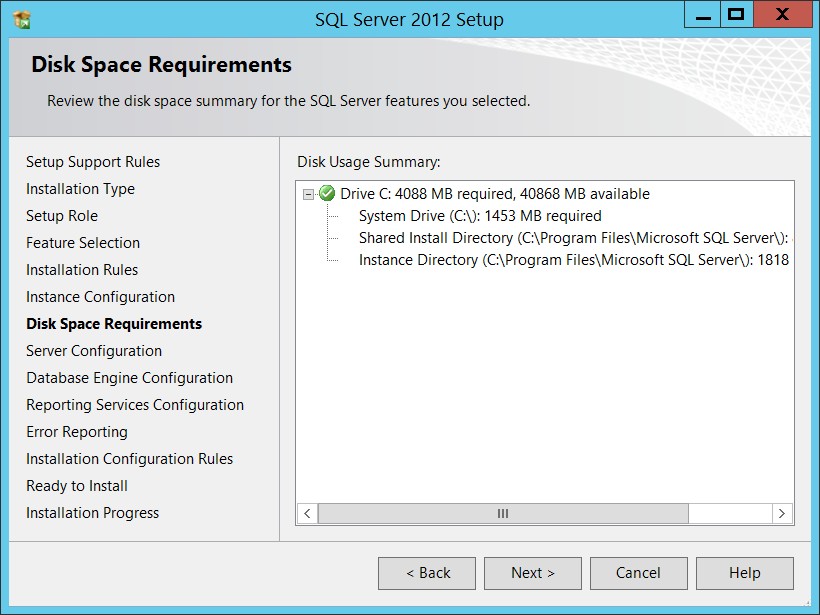Click the left scroll arrow of the horizontal scrollbar
Image resolution: width=820 pixels, height=615 pixels.
pos(308,514)
